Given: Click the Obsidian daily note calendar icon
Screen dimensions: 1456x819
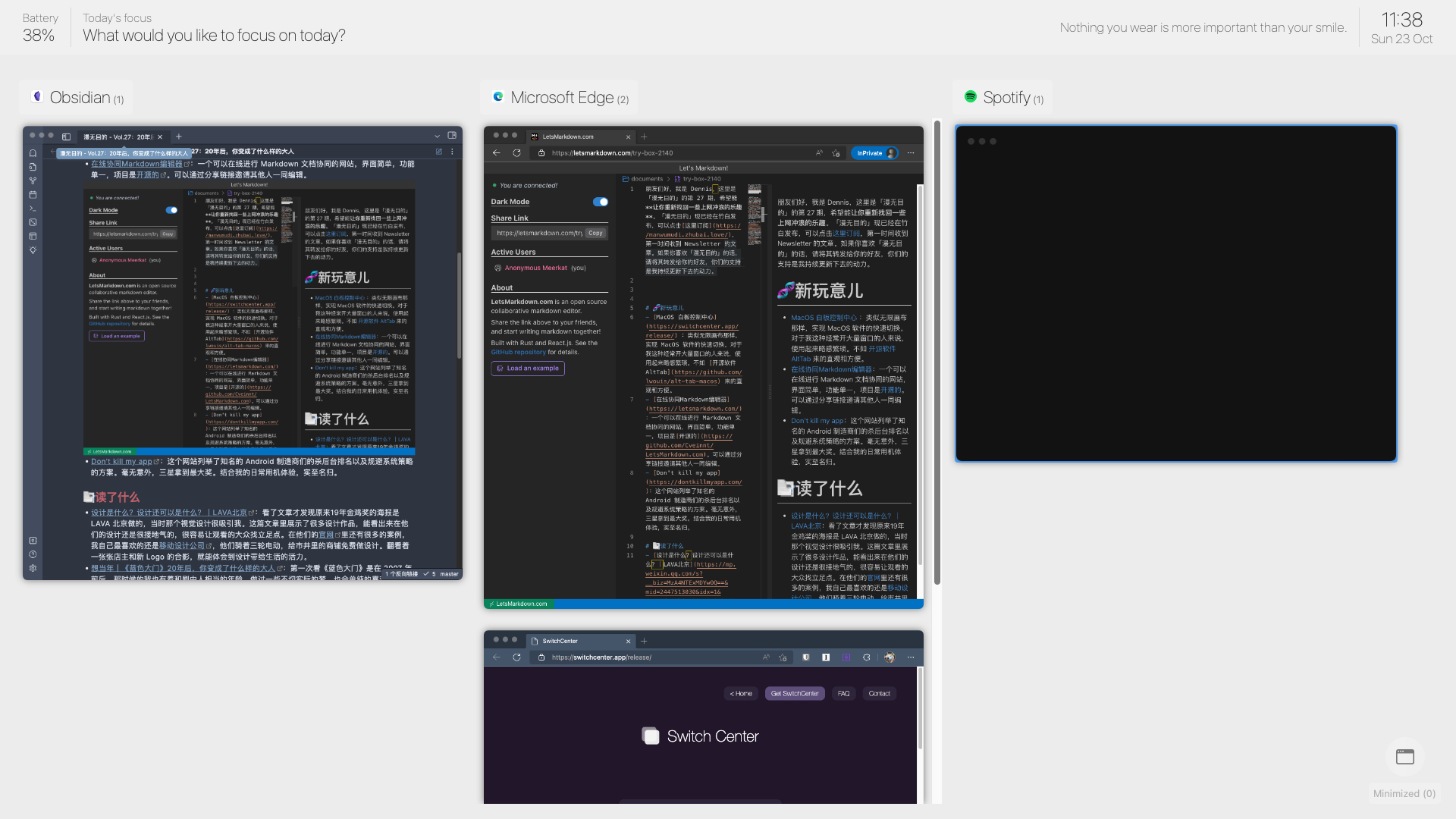Looking at the screenshot, I should click(33, 195).
